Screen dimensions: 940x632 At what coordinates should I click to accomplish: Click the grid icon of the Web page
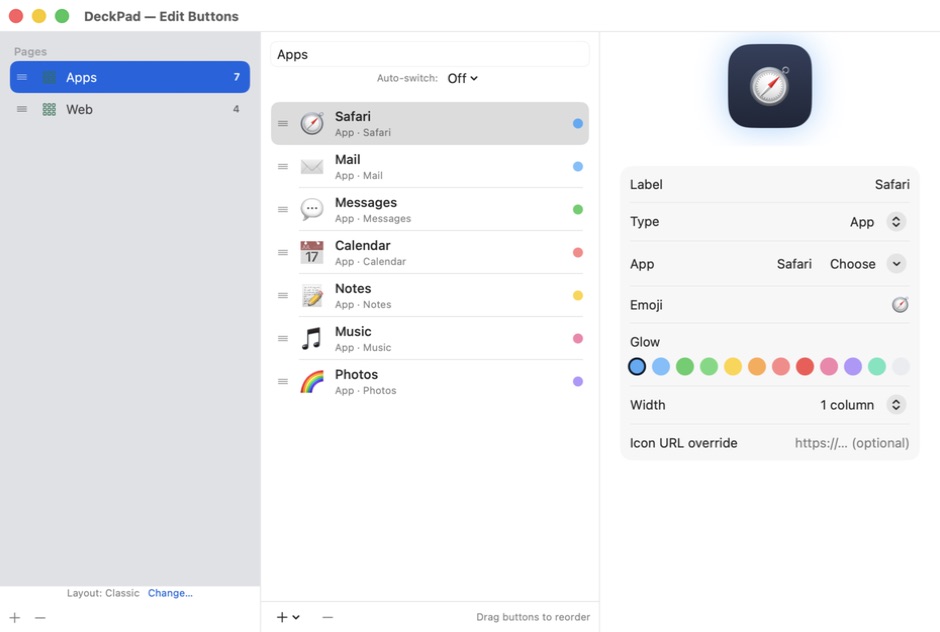point(49,109)
